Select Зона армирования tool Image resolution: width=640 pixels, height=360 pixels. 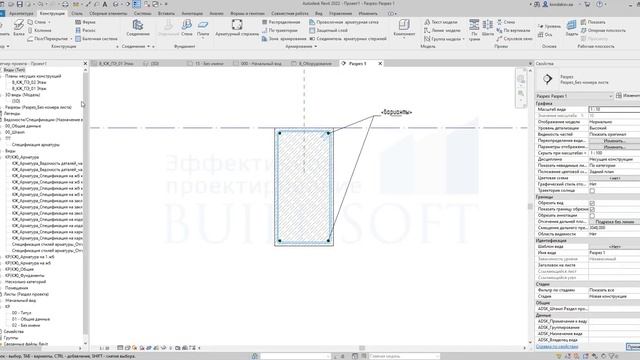click(x=284, y=39)
